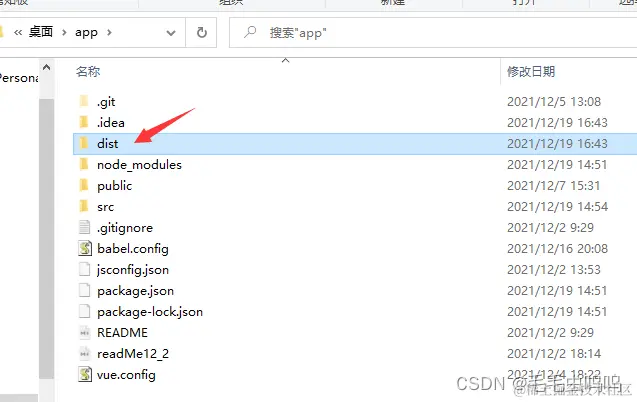
Task: Select the file name node_modules
Action: pyautogui.click(x=139, y=164)
